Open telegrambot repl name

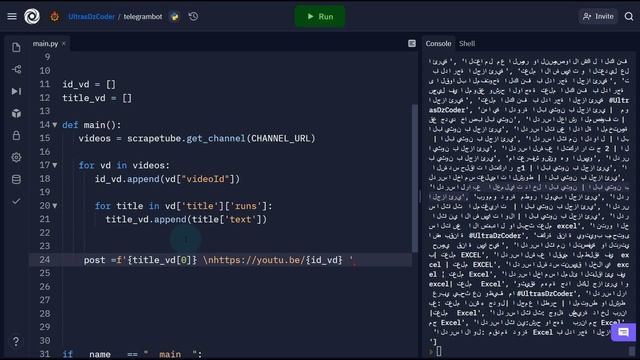pyautogui.click(x=143, y=17)
